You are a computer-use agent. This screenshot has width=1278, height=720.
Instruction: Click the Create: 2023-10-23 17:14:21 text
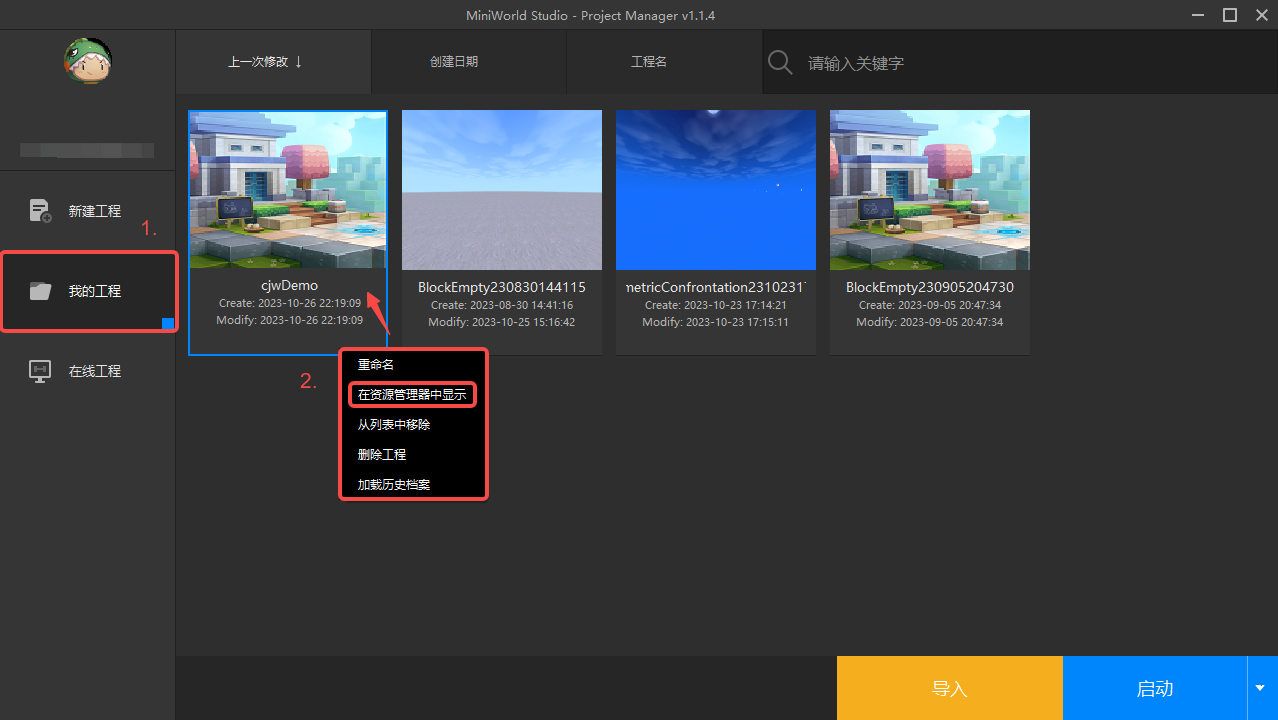click(x=716, y=305)
